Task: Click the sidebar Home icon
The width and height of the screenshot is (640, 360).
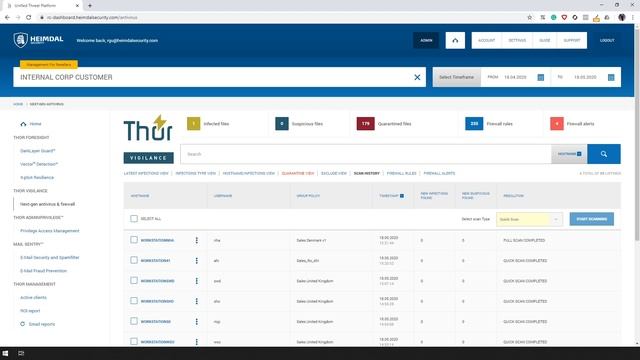Action: click(23, 124)
